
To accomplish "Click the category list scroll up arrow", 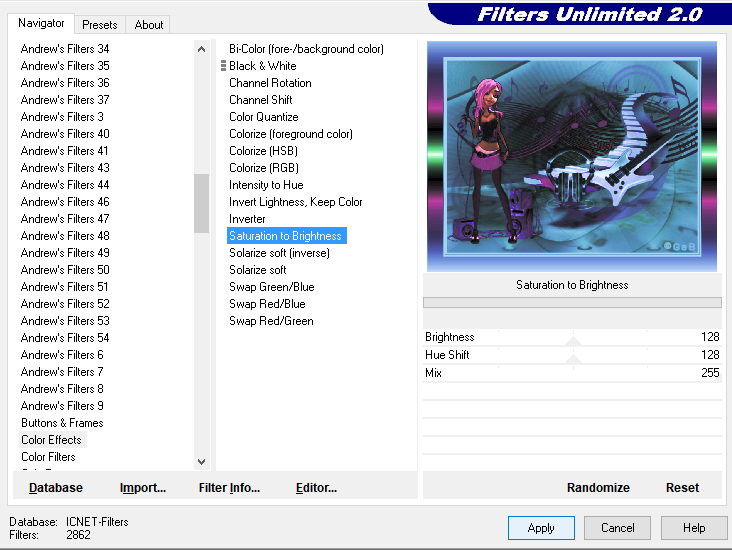I will pos(201,49).
